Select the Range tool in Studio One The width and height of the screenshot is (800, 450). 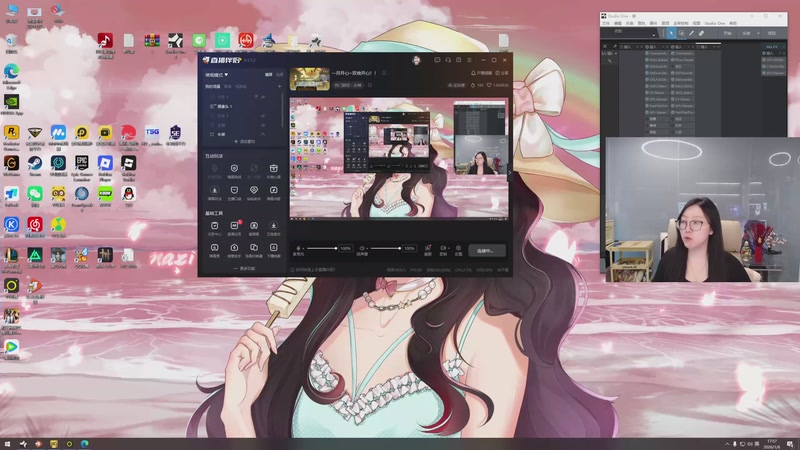(x=682, y=33)
